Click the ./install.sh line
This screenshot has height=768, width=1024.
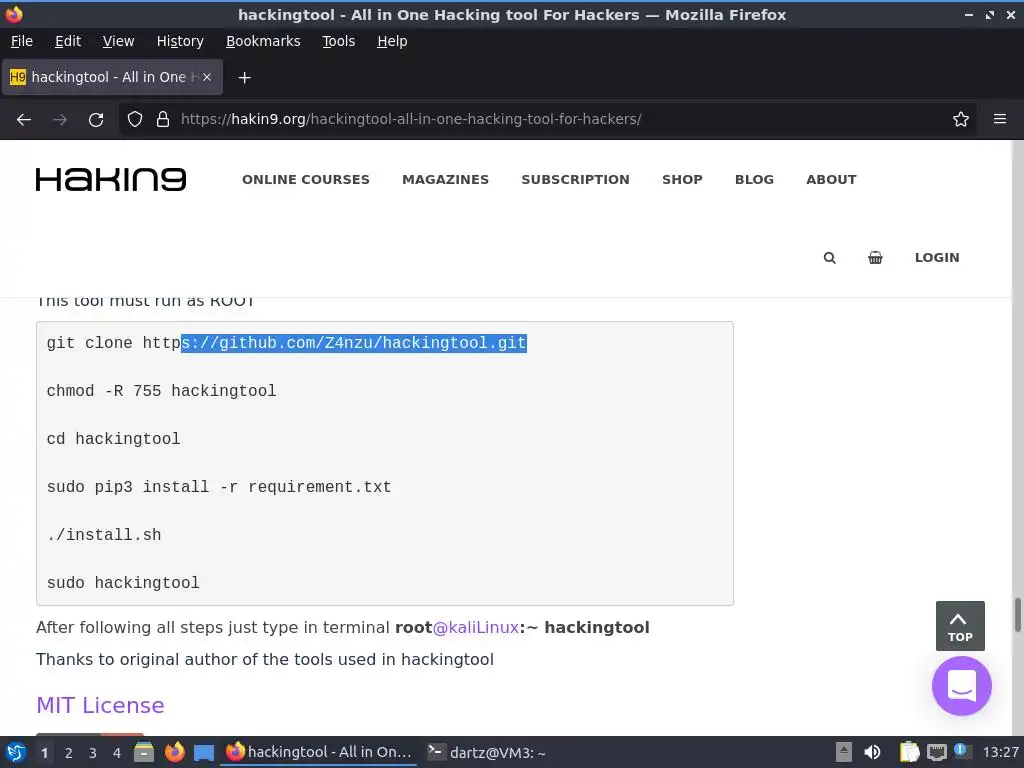tap(104, 535)
